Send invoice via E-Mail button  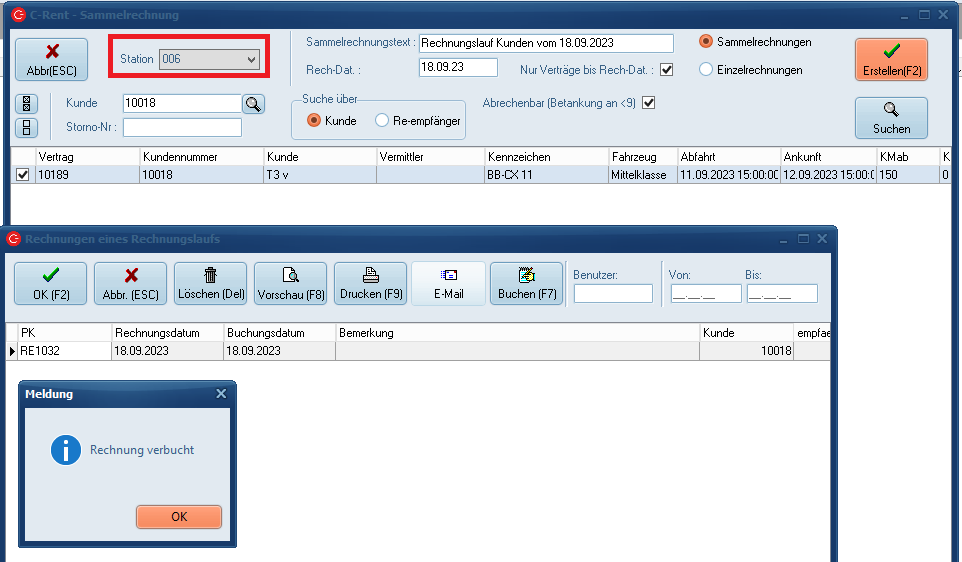449,283
